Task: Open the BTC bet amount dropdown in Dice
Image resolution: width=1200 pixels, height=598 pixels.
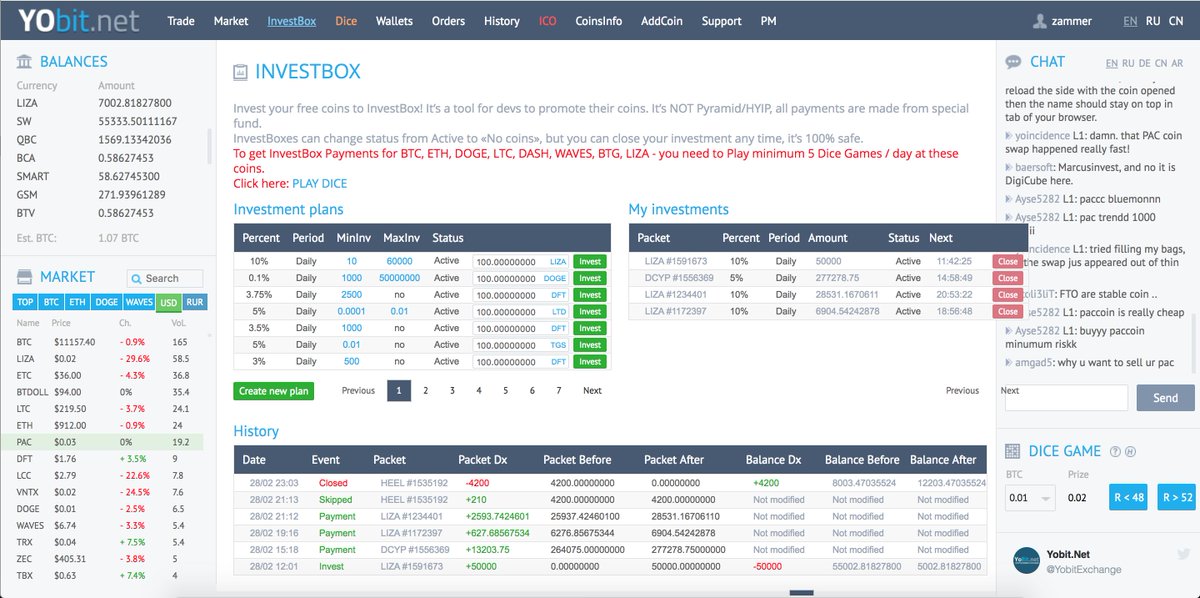Action: pyautogui.click(x=1029, y=497)
